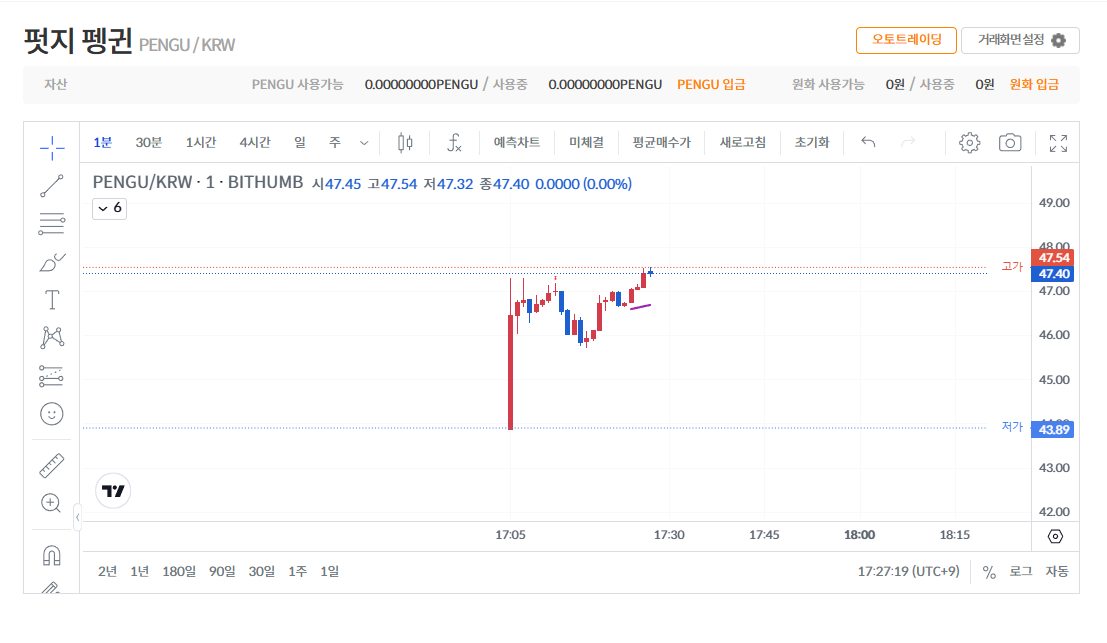Open chart settings gear
Screen dimensions: 1107x643
pyautogui.click(x=969, y=143)
